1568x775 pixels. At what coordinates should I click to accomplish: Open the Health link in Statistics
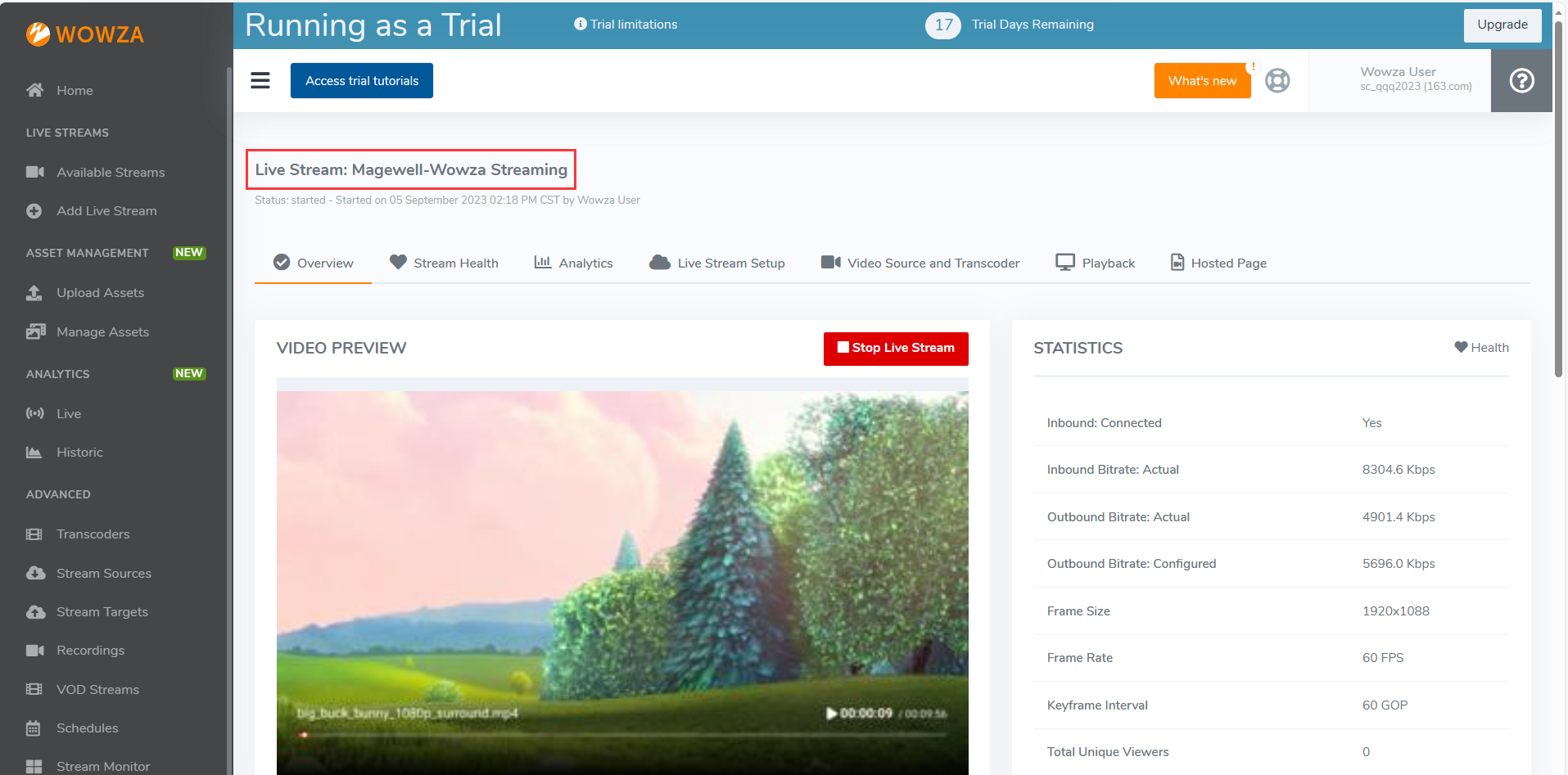[x=1481, y=348]
